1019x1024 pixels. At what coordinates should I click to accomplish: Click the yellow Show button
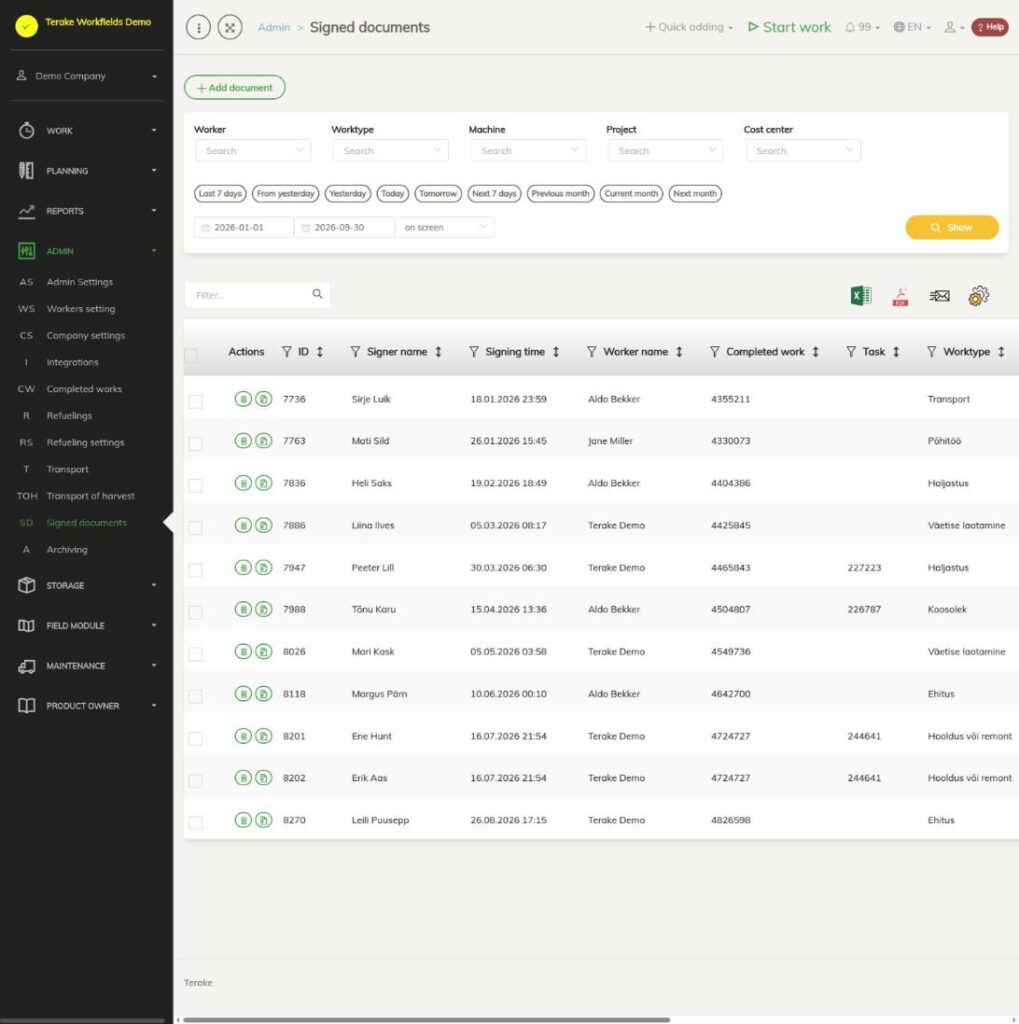click(952, 227)
